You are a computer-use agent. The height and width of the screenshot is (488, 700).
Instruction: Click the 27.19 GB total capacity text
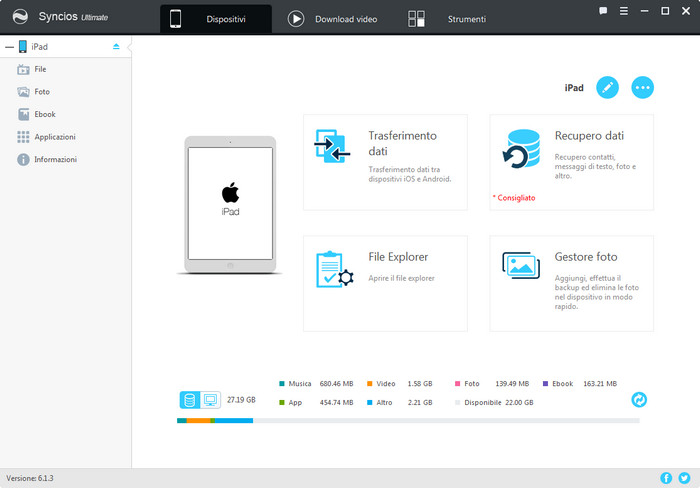(241, 400)
